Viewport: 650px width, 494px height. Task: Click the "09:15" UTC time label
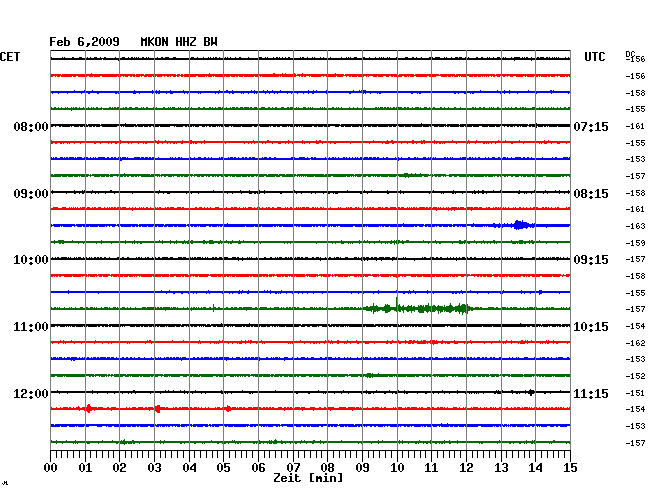coord(591,260)
